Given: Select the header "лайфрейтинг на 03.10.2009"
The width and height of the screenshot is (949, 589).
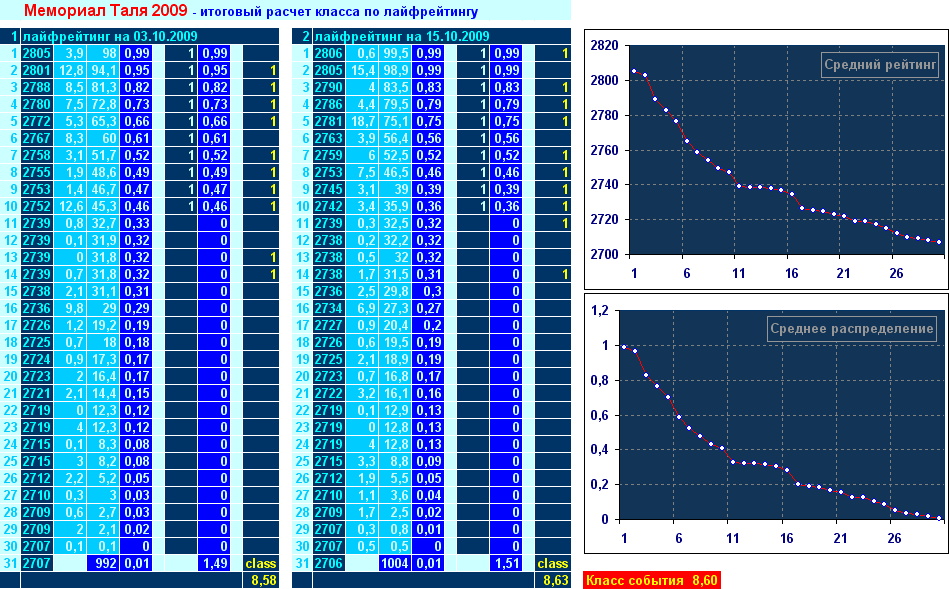Looking at the screenshot, I should click(x=95, y=36).
